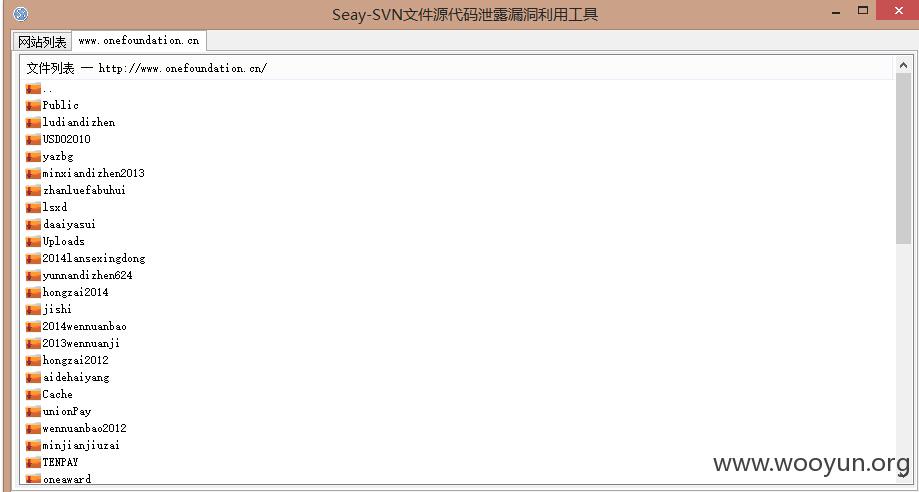
Task: Maximize the Seay-SVN window
Action: 863,11
